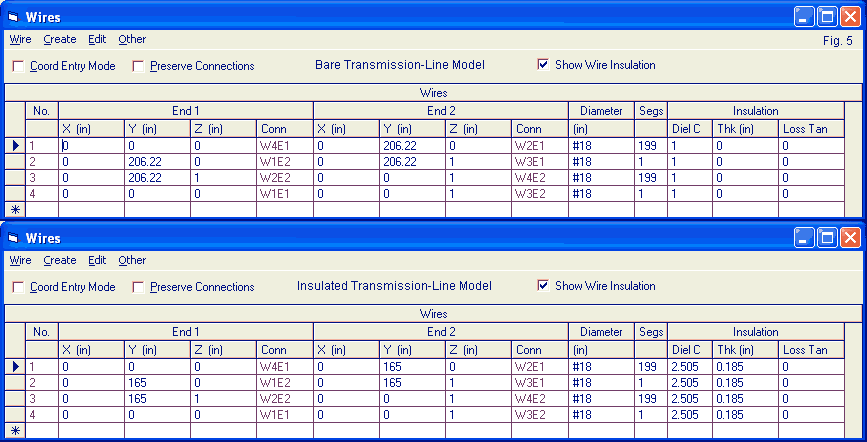Open the Wire menu in the top window
867x442 pixels.
tap(20, 39)
